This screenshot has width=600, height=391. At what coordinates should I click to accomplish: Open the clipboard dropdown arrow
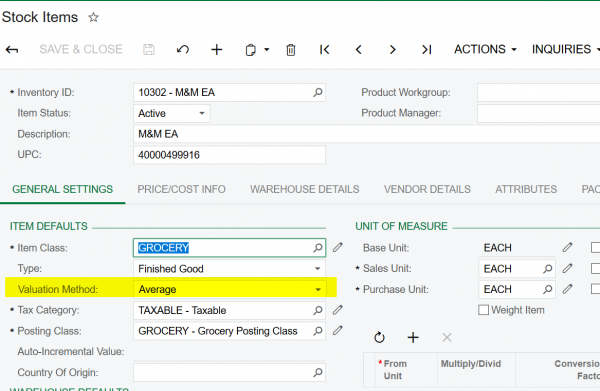click(x=267, y=50)
